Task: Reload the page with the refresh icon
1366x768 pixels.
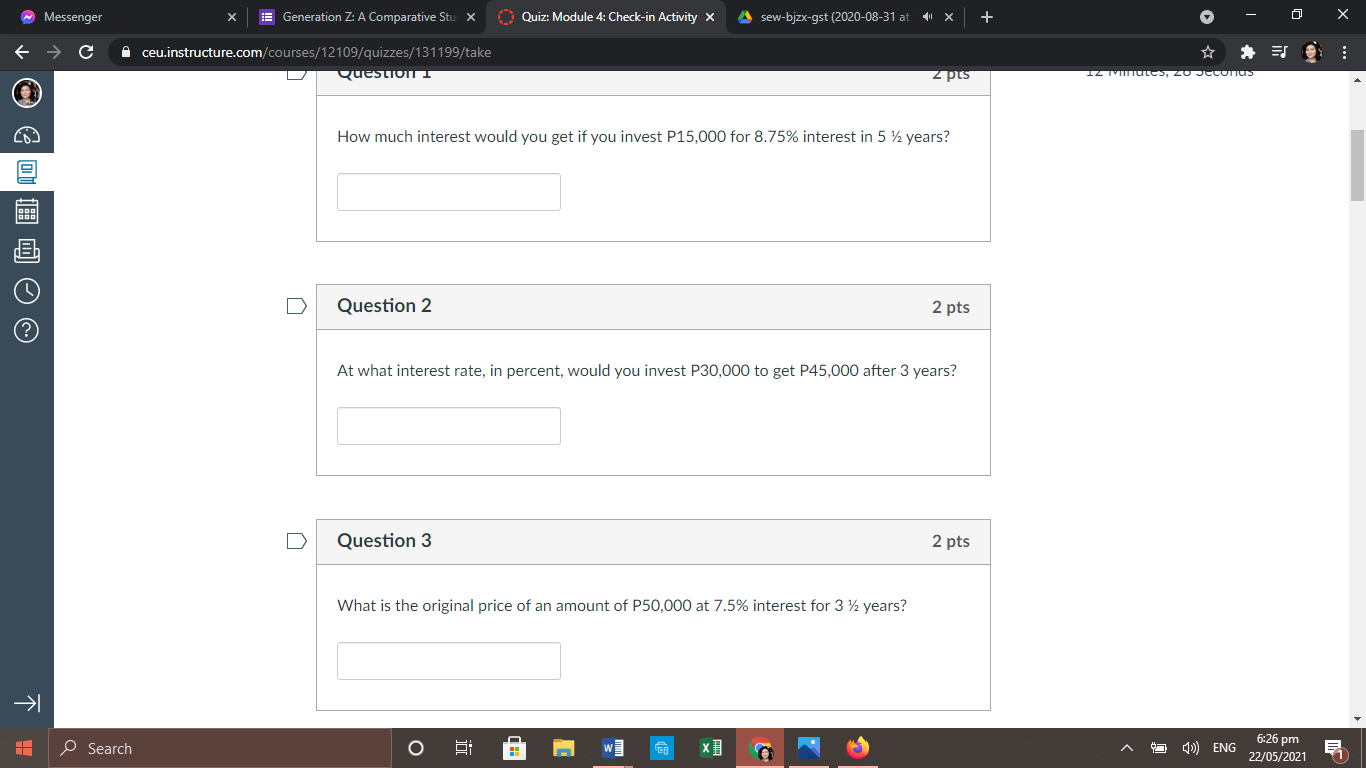Action: pos(86,52)
